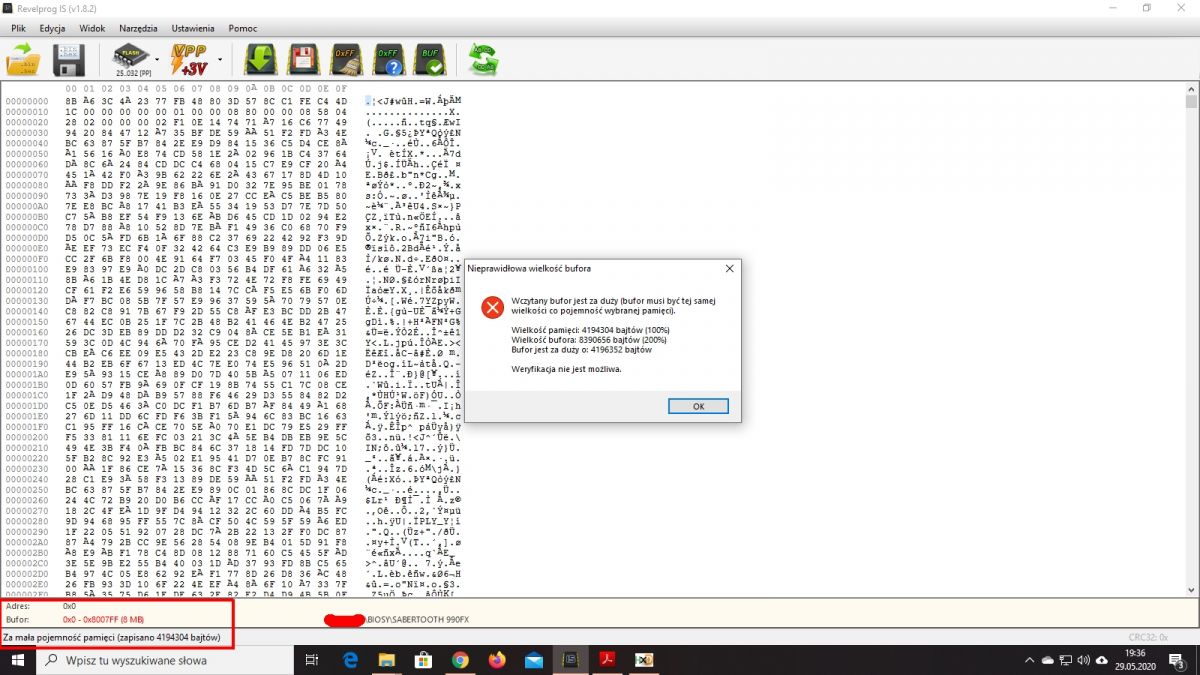Image resolution: width=1200 pixels, height=675 pixels.
Task: Open File Explorer from the taskbar
Action: tap(387, 660)
